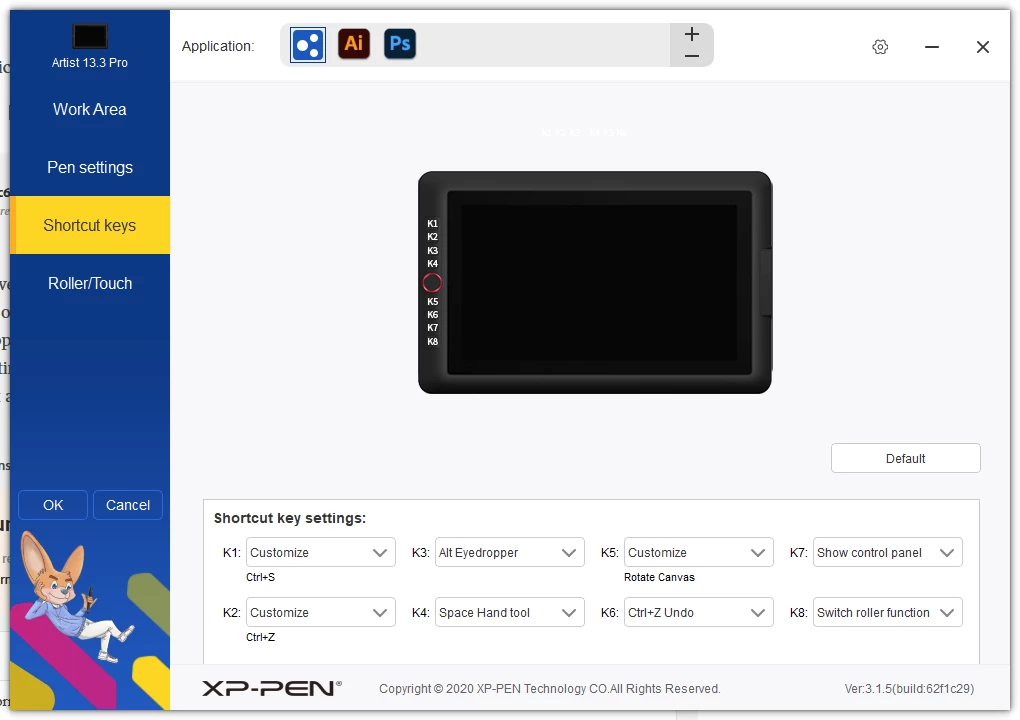The height and width of the screenshot is (720, 1020).
Task: Open the K2 Customize dropdown
Action: coord(321,612)
